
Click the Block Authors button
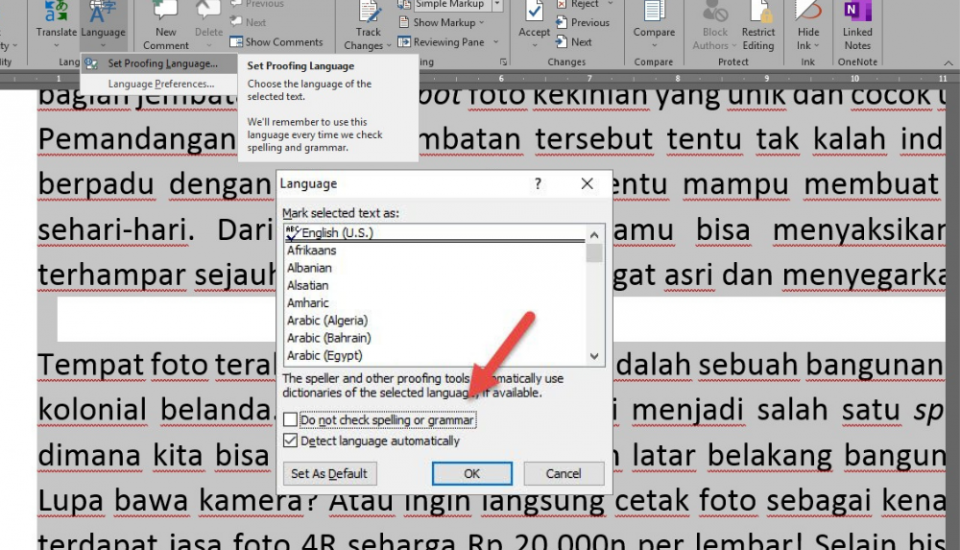click(714, 24)
